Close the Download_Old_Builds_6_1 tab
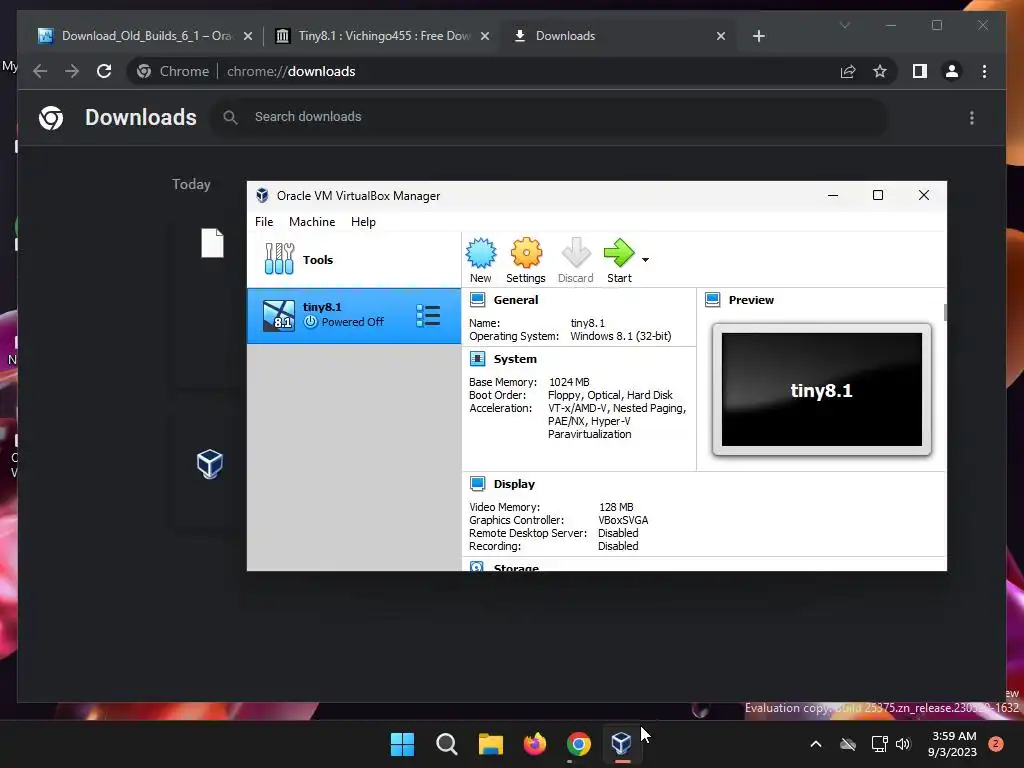 [x=248, y=37]
